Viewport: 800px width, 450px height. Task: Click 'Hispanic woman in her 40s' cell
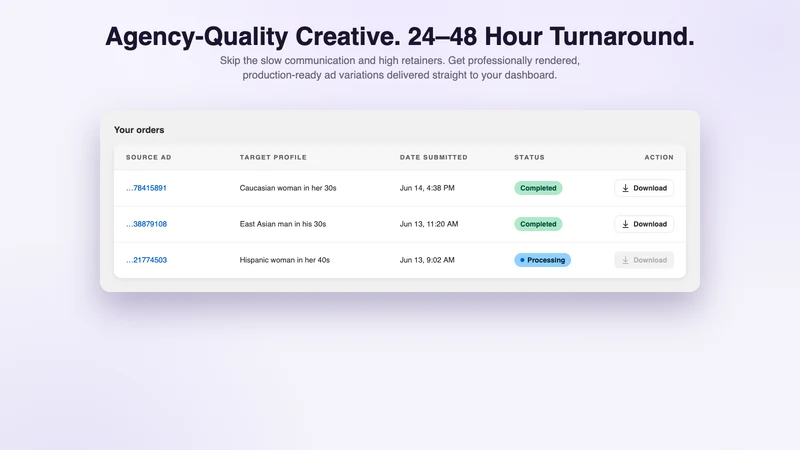(285, 260)
